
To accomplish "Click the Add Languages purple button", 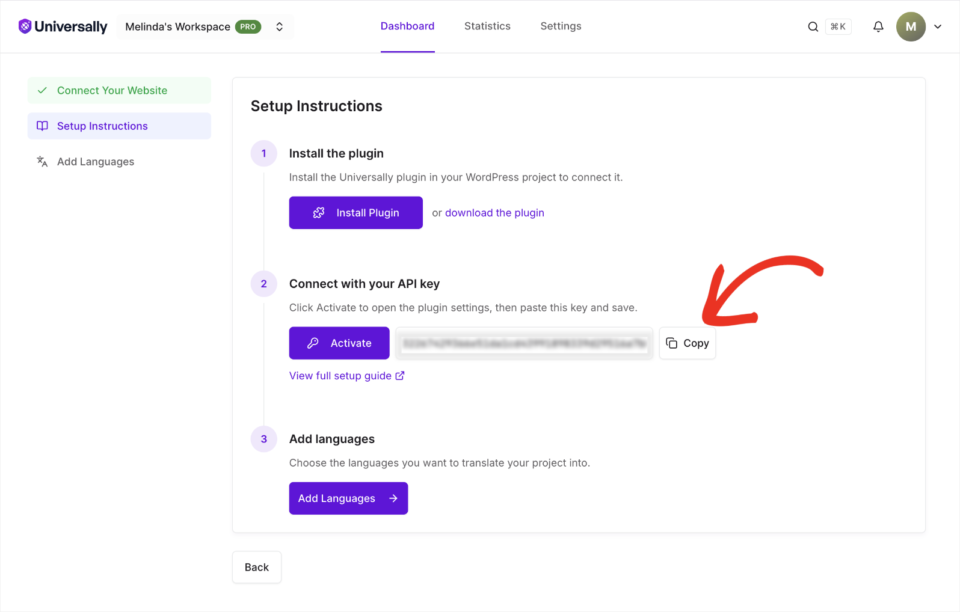I will [348, 498].
